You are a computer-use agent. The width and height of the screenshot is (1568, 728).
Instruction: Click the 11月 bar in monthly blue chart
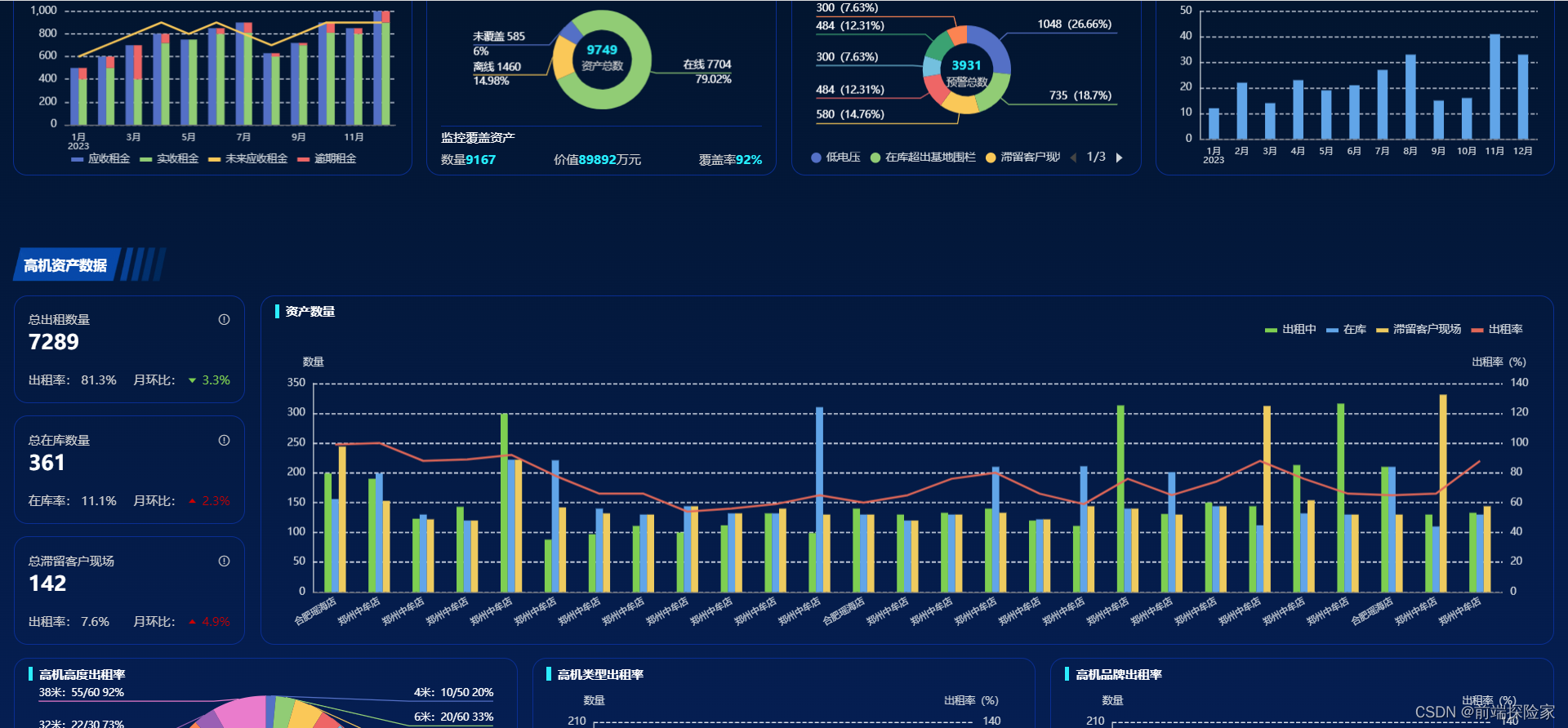(x=1494, y=87)
